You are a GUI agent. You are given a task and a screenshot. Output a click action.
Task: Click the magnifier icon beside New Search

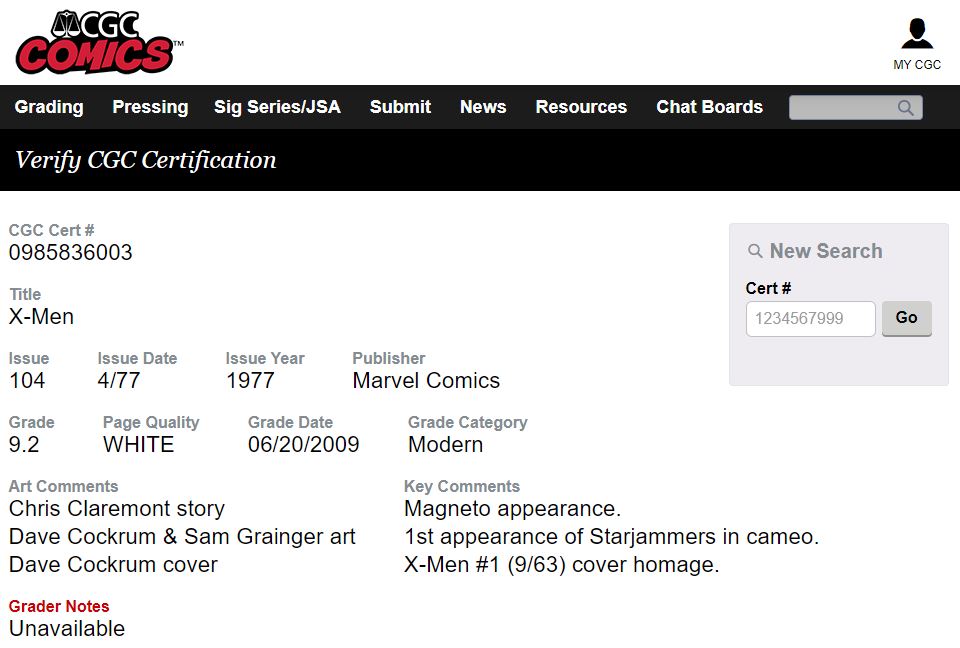(x=756, y=251)
